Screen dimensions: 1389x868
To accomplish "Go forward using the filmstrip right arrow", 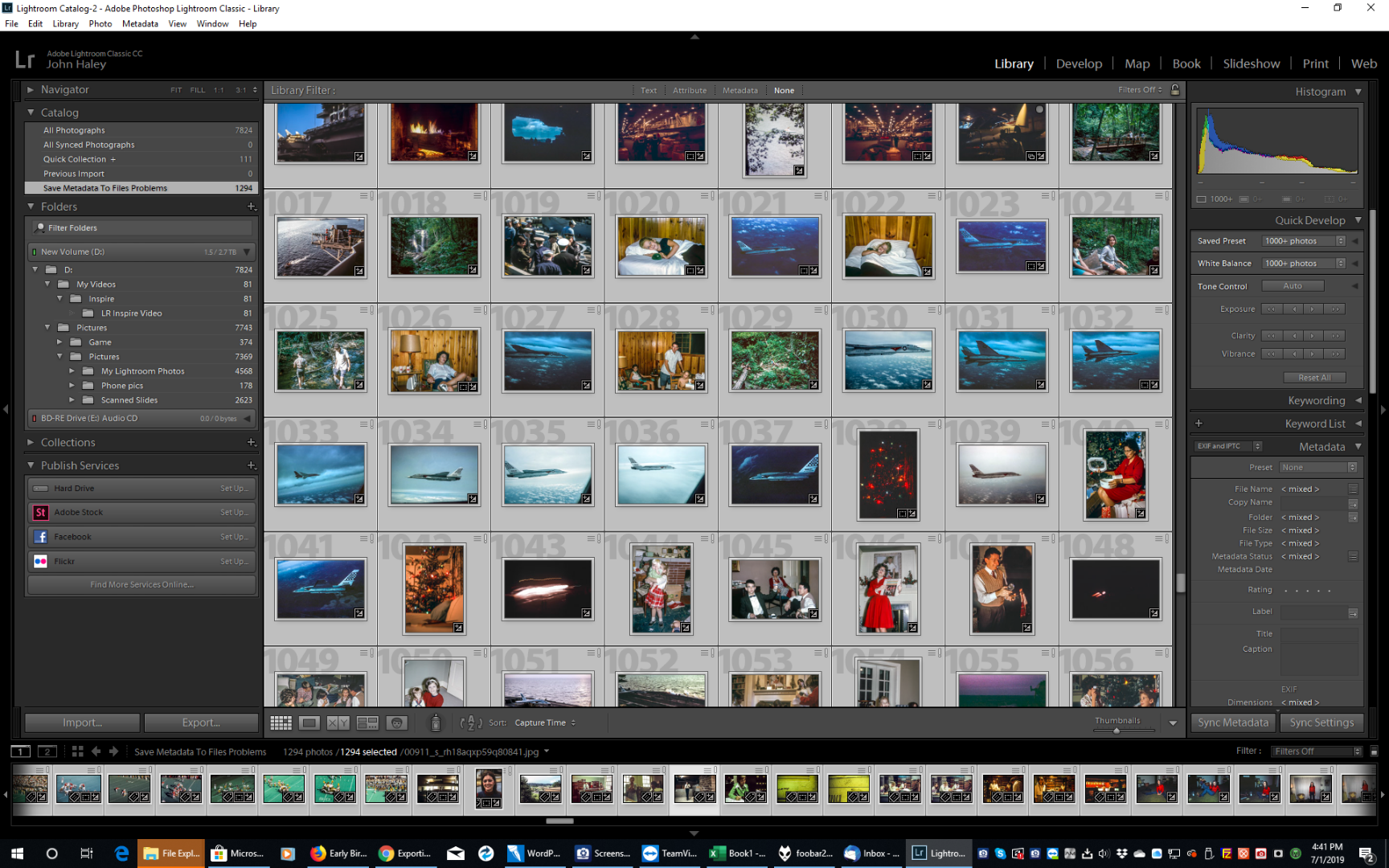I will pos(114,751).
